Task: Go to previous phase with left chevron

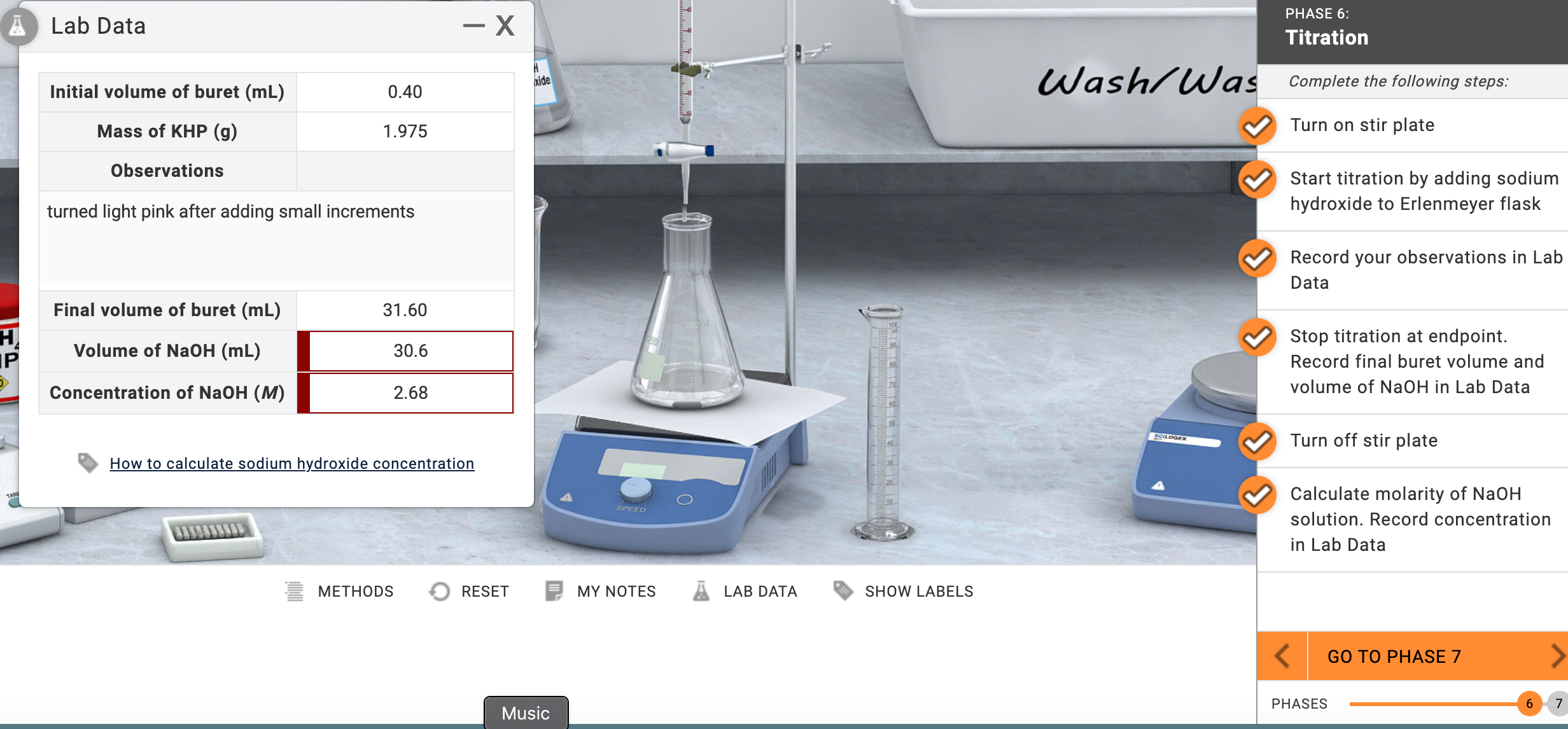Action: [x=1282, y=656]
